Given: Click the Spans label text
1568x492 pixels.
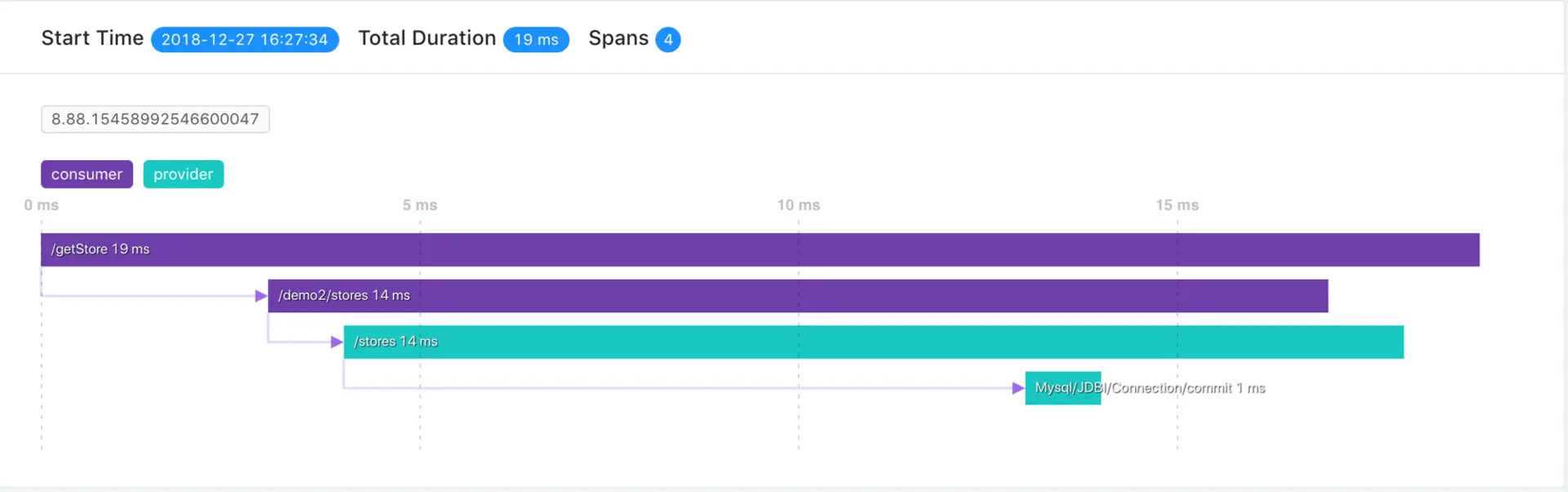Looking at the screenshot, I should coord(619,38).
